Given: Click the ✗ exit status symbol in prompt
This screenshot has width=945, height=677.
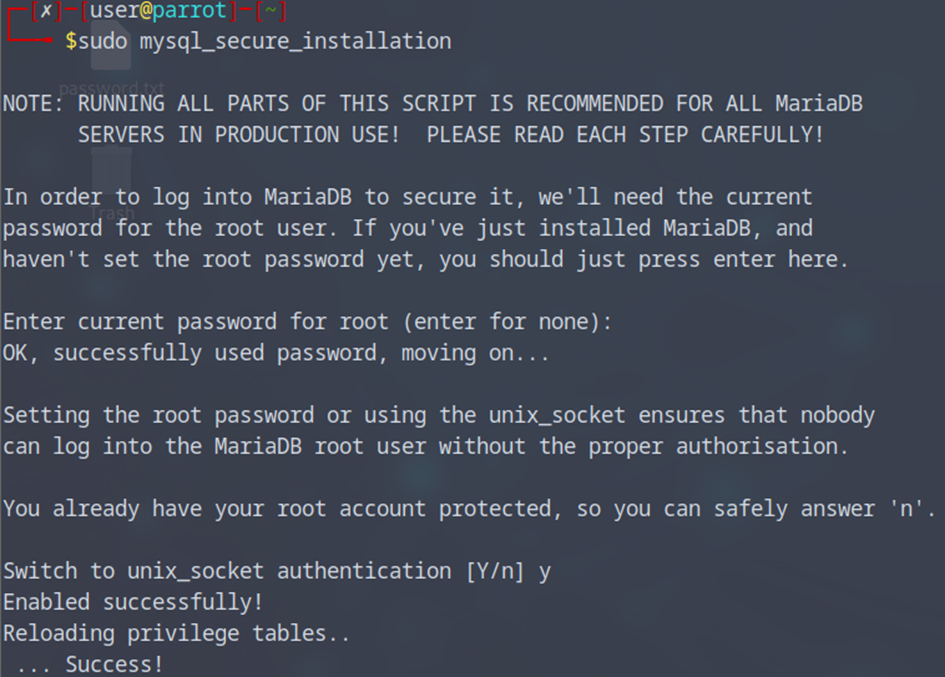Looking at the screenshot, I should 45,12.
